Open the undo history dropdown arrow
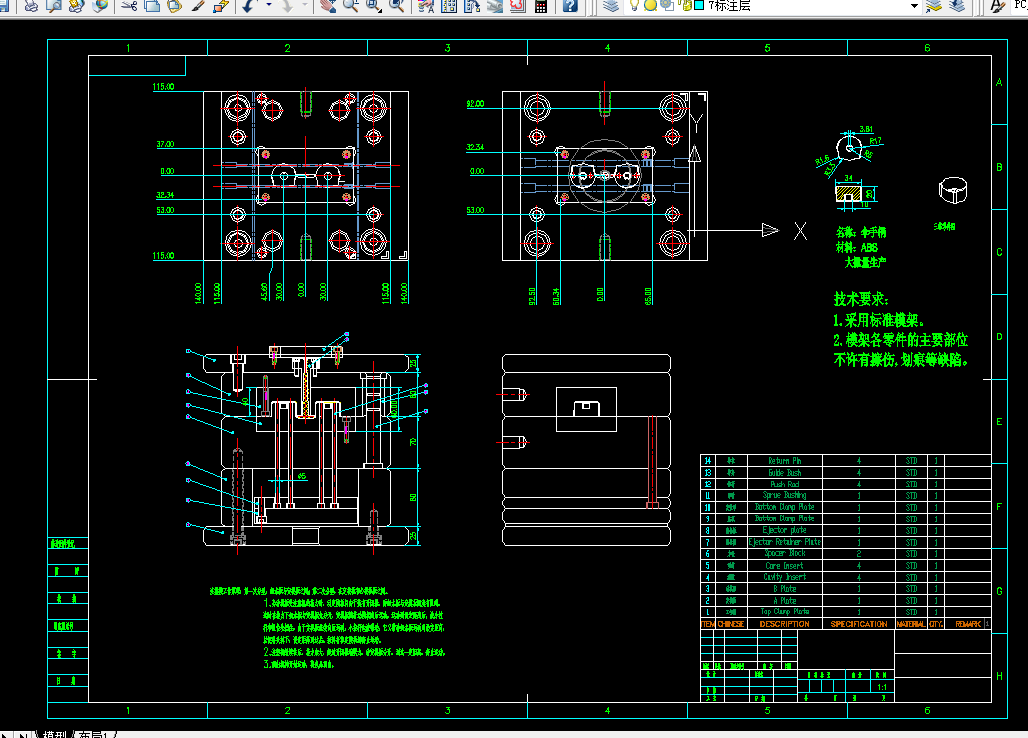The image size is (1028, 738). [x=269, y=5]
